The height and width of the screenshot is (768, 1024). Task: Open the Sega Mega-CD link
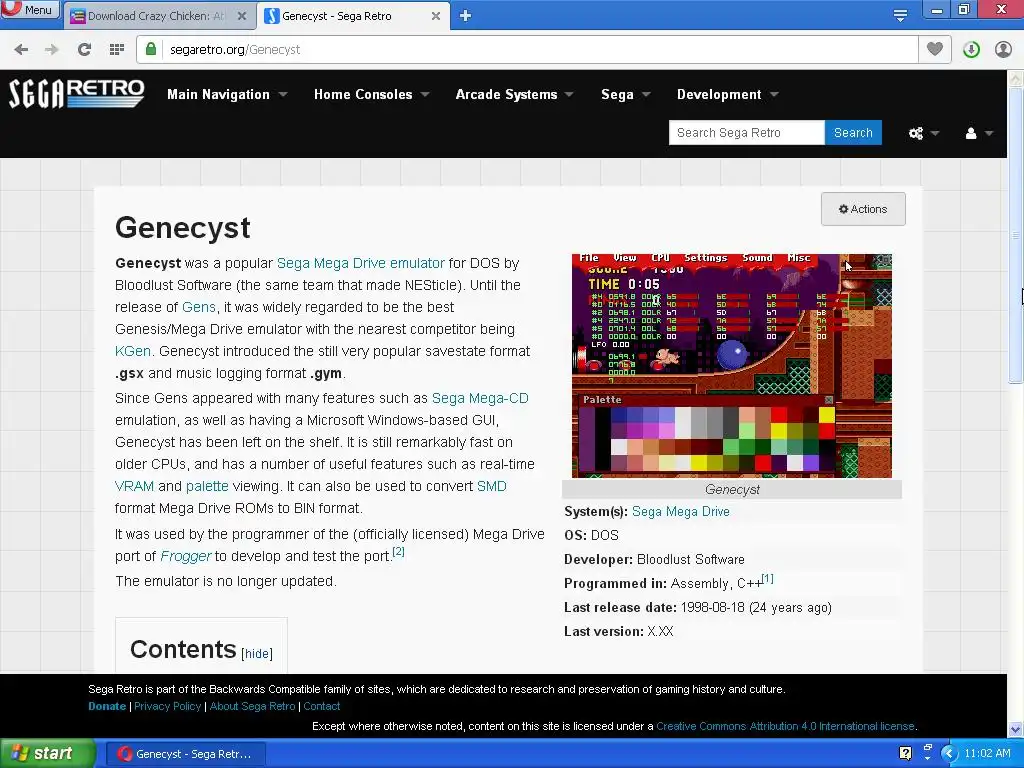(480, 398)
